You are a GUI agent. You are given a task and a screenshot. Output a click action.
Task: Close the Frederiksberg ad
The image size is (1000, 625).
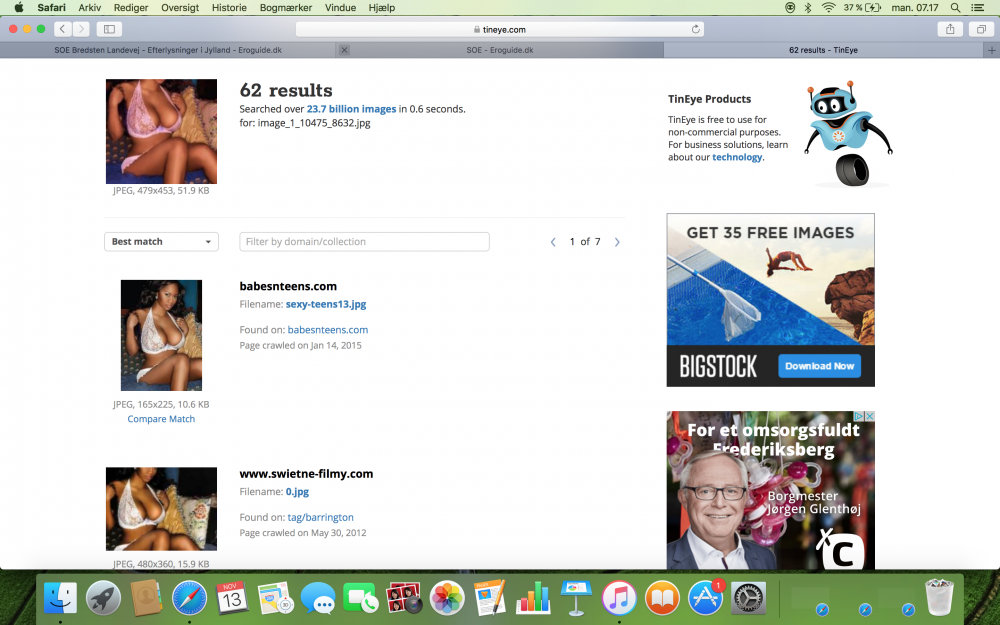pyautogui.click(x=869, y=416)
